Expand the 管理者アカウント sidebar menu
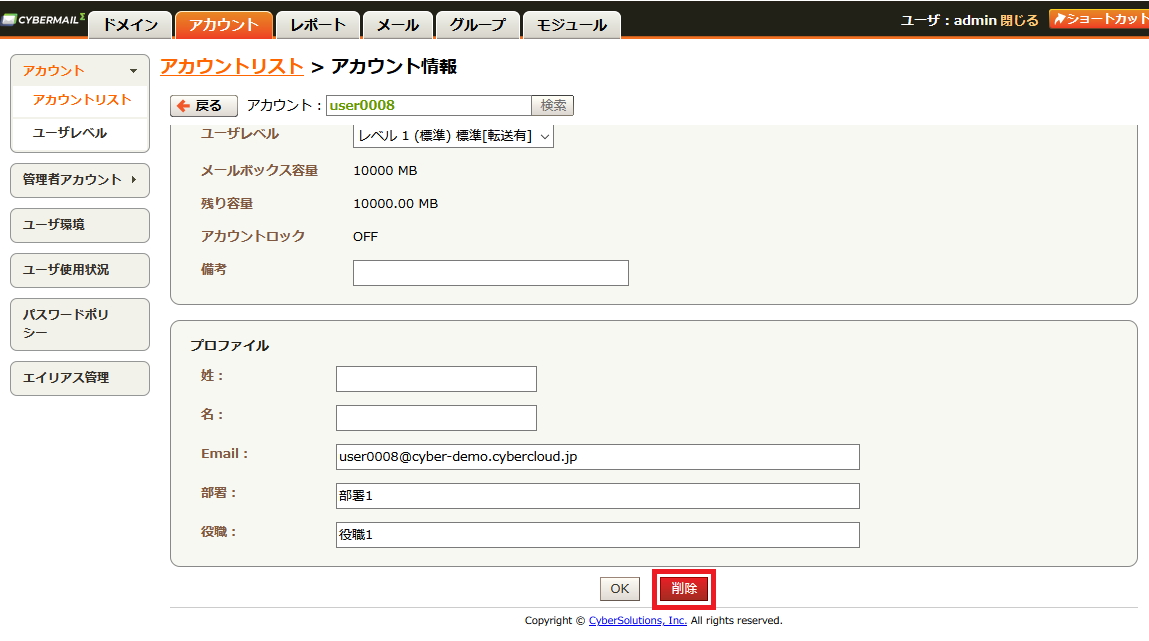 [x=80, y=180]
